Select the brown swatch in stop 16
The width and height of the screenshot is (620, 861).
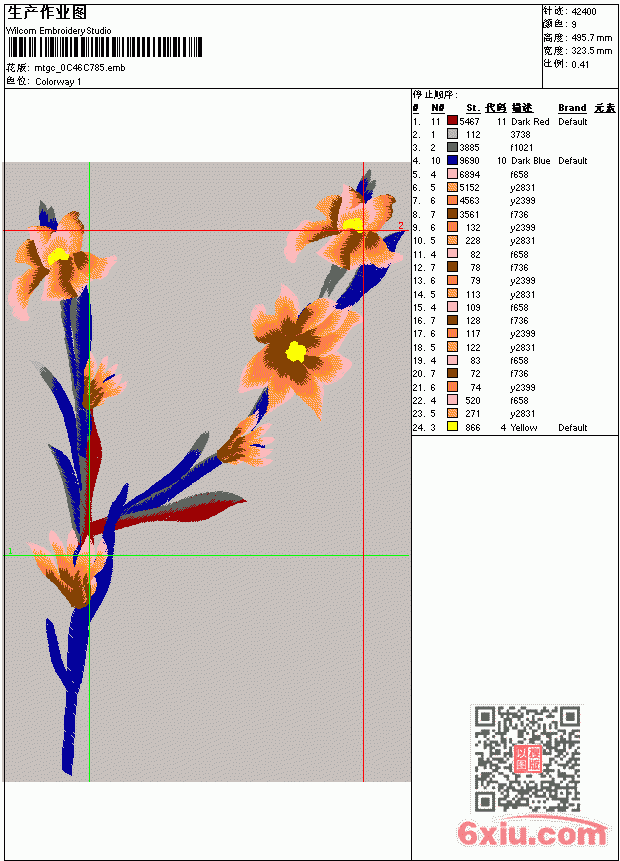(452, 321)
